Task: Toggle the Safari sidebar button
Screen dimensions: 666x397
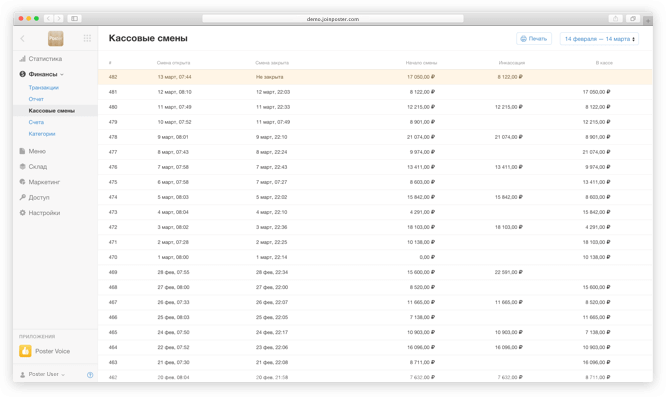Action: pos(74,18)
